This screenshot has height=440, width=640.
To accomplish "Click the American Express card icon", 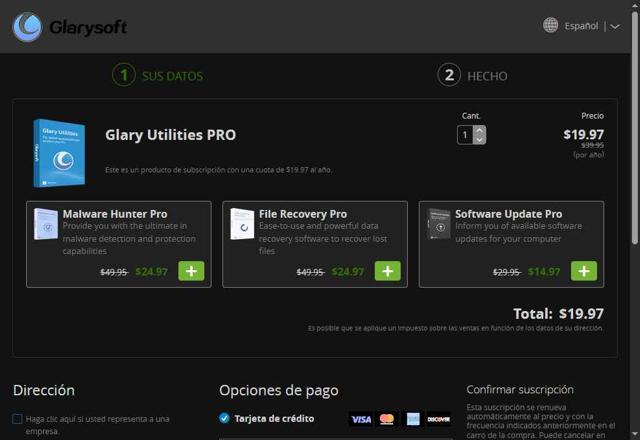I will (413, 419).
